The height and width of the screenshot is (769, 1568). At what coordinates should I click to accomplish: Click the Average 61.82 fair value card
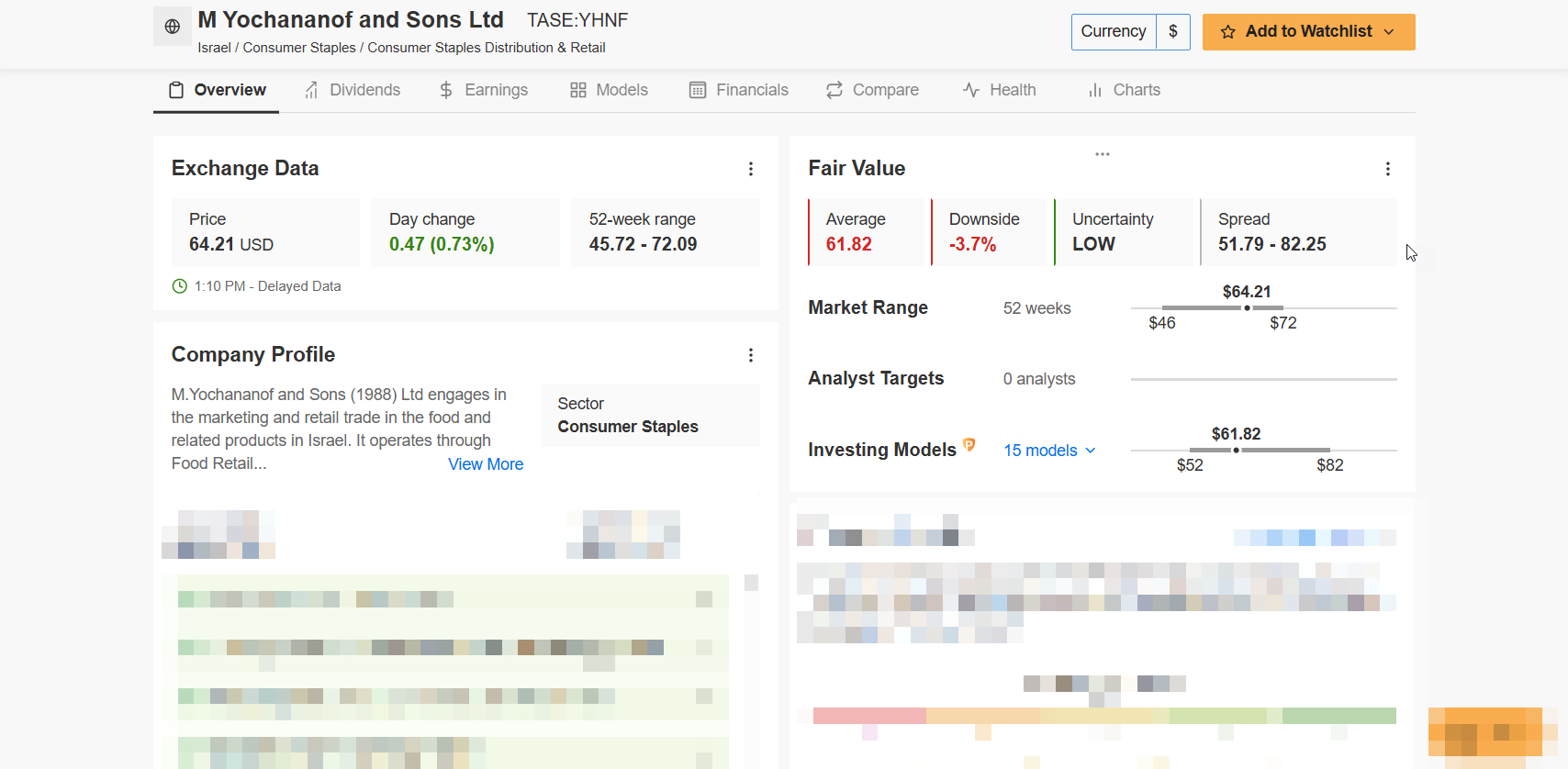click(x=867, y=232)
